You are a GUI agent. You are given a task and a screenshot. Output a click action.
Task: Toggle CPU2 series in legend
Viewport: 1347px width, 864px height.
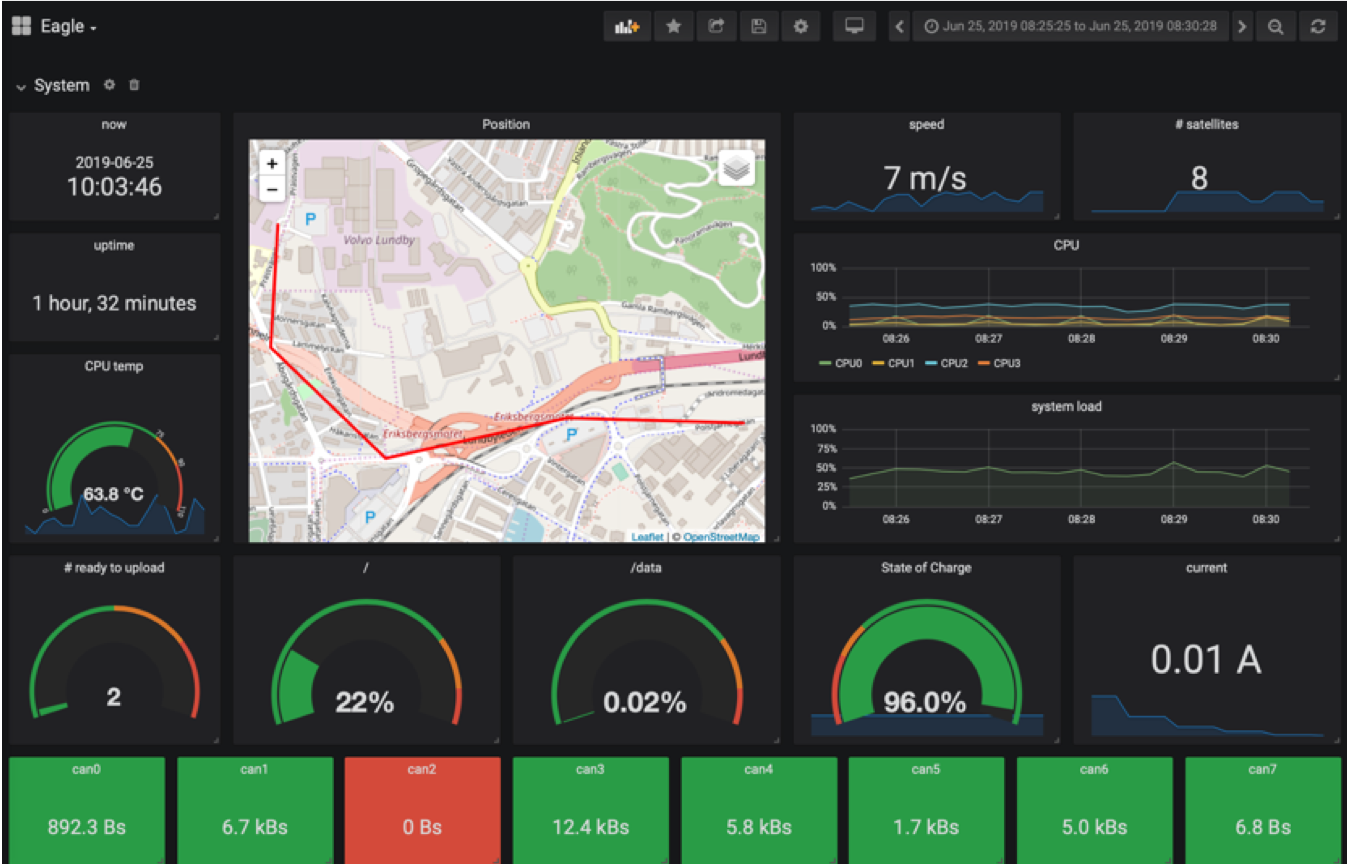[947, 363]
